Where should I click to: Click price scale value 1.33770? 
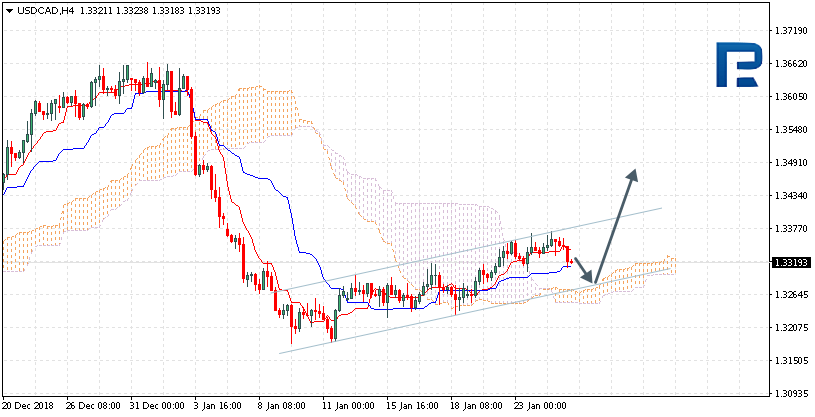pos(789,229)
